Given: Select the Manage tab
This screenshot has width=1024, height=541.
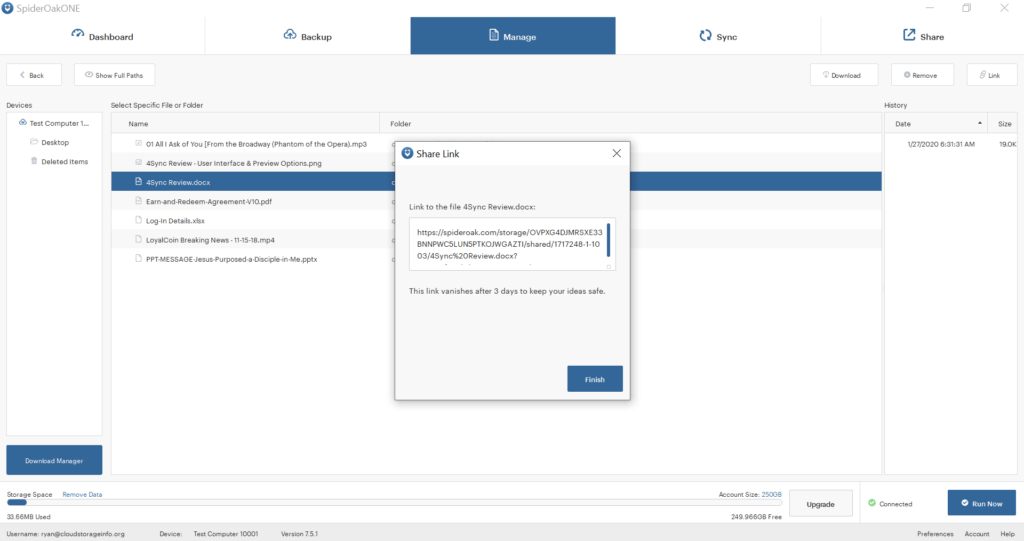Looking at the screenshot, I should pos(513,36).
